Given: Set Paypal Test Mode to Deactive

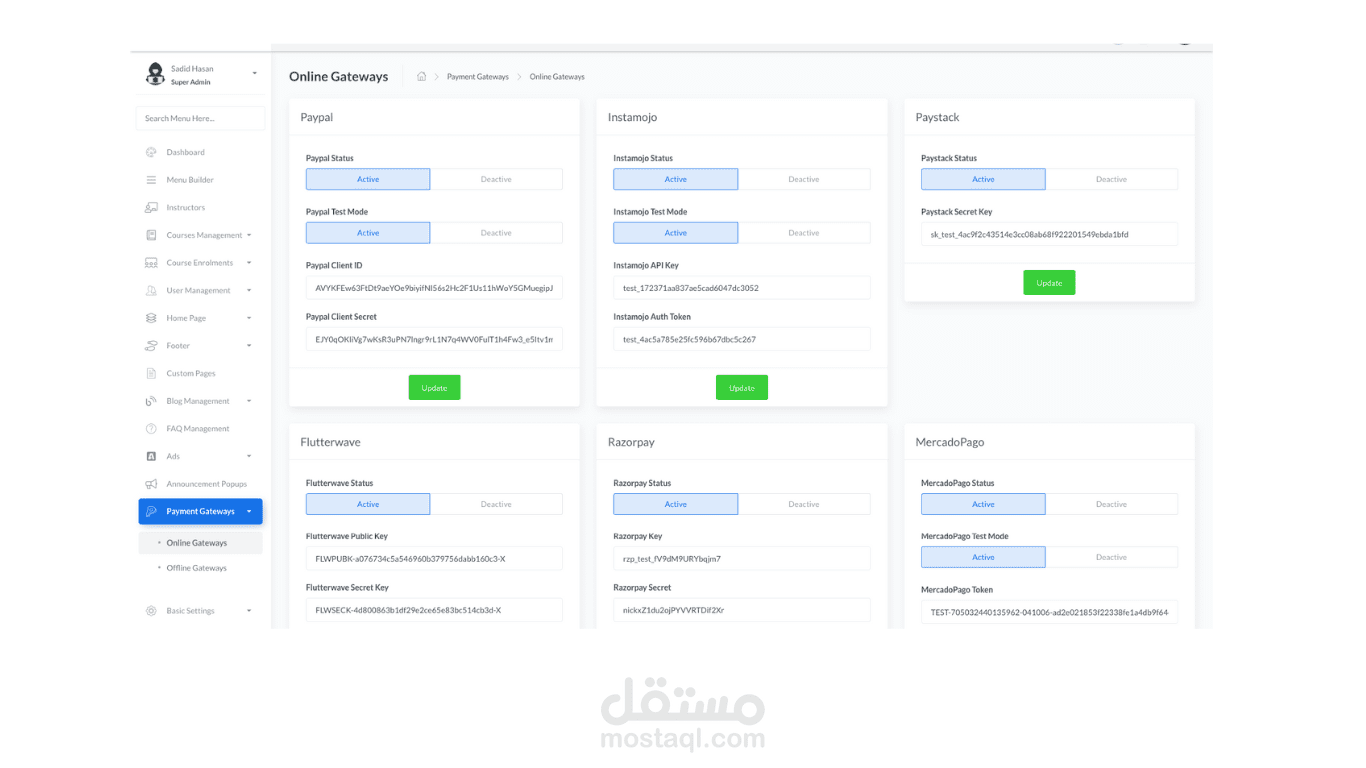Looking at the screenshot, I should click(496, 233).
